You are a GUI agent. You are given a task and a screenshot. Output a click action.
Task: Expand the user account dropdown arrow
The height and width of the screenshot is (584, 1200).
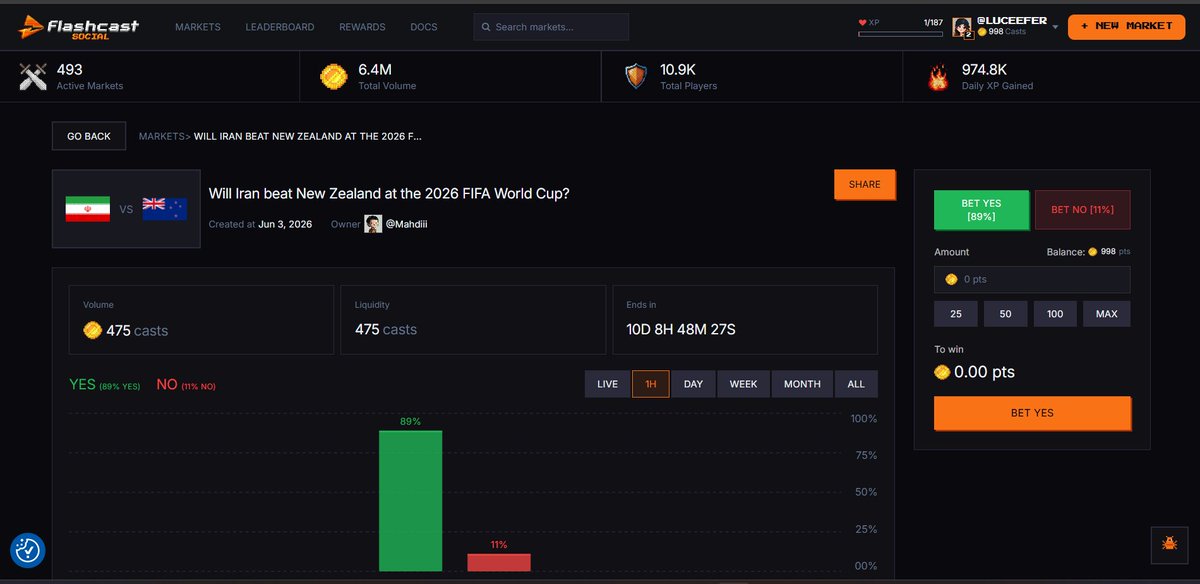[1055, 27]
